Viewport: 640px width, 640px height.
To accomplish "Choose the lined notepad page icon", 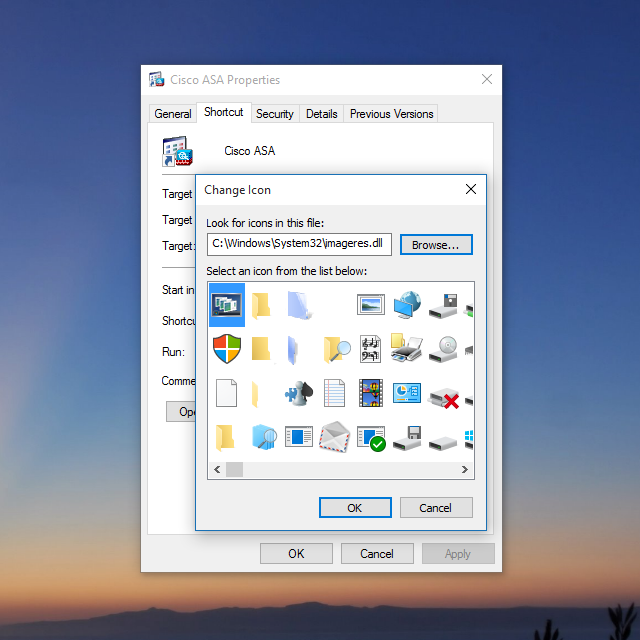I will [x=334, y=393].
